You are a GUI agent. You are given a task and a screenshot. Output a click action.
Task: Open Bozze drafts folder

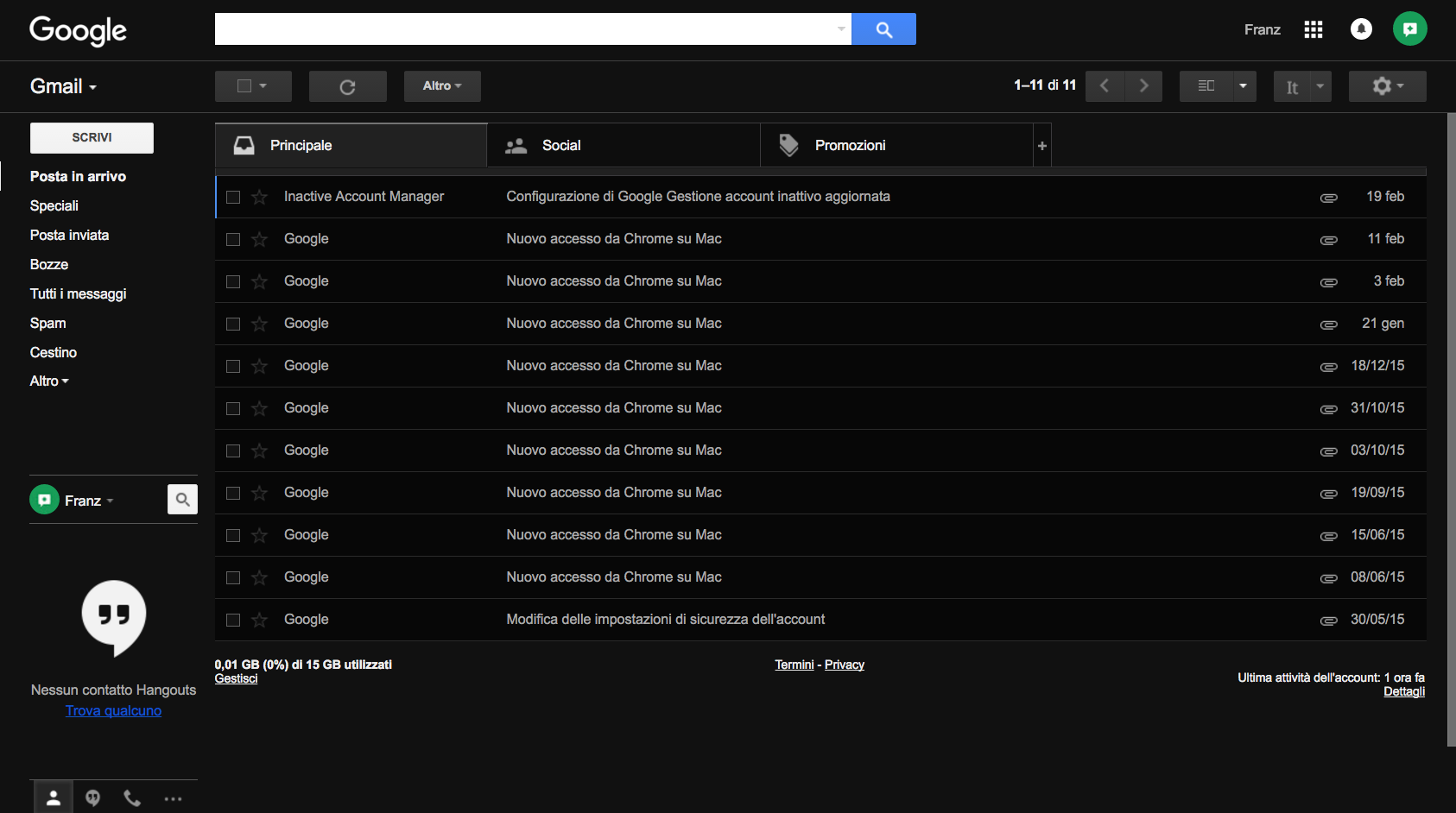click(49, 264)
